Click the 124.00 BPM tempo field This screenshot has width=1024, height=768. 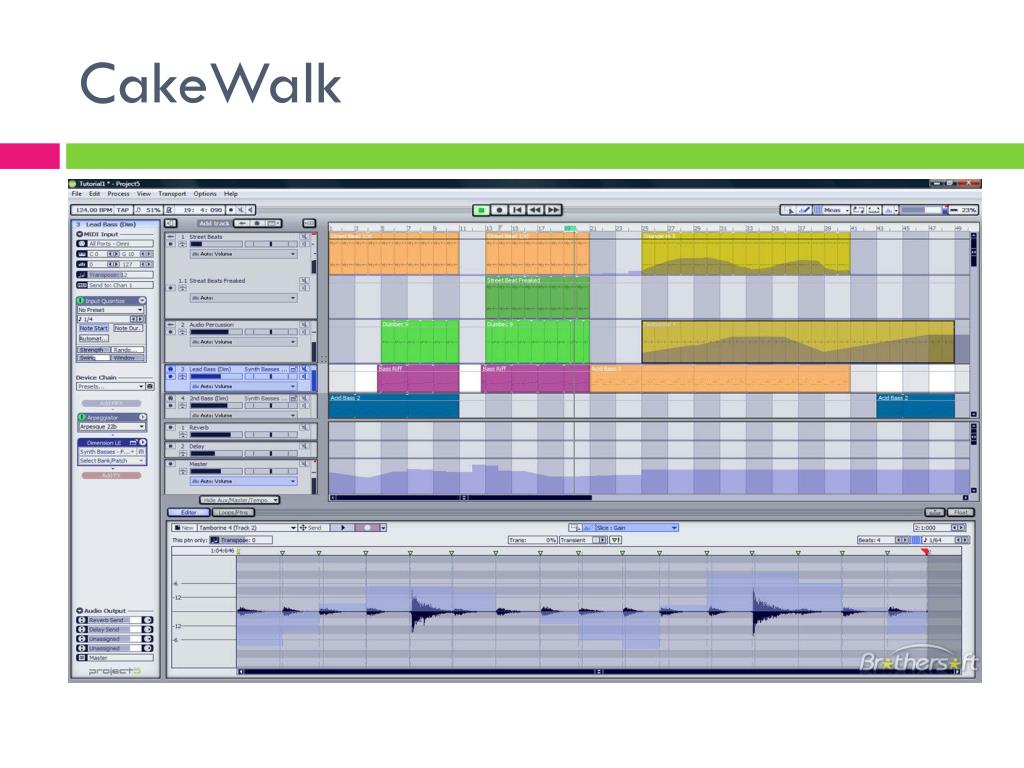tap(93, 210)
